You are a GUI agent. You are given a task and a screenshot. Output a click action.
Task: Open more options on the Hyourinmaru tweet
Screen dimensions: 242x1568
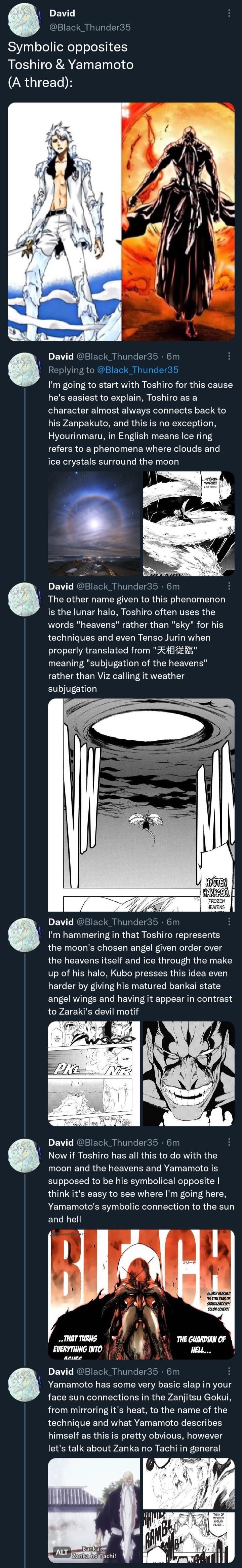pos(229,356)
